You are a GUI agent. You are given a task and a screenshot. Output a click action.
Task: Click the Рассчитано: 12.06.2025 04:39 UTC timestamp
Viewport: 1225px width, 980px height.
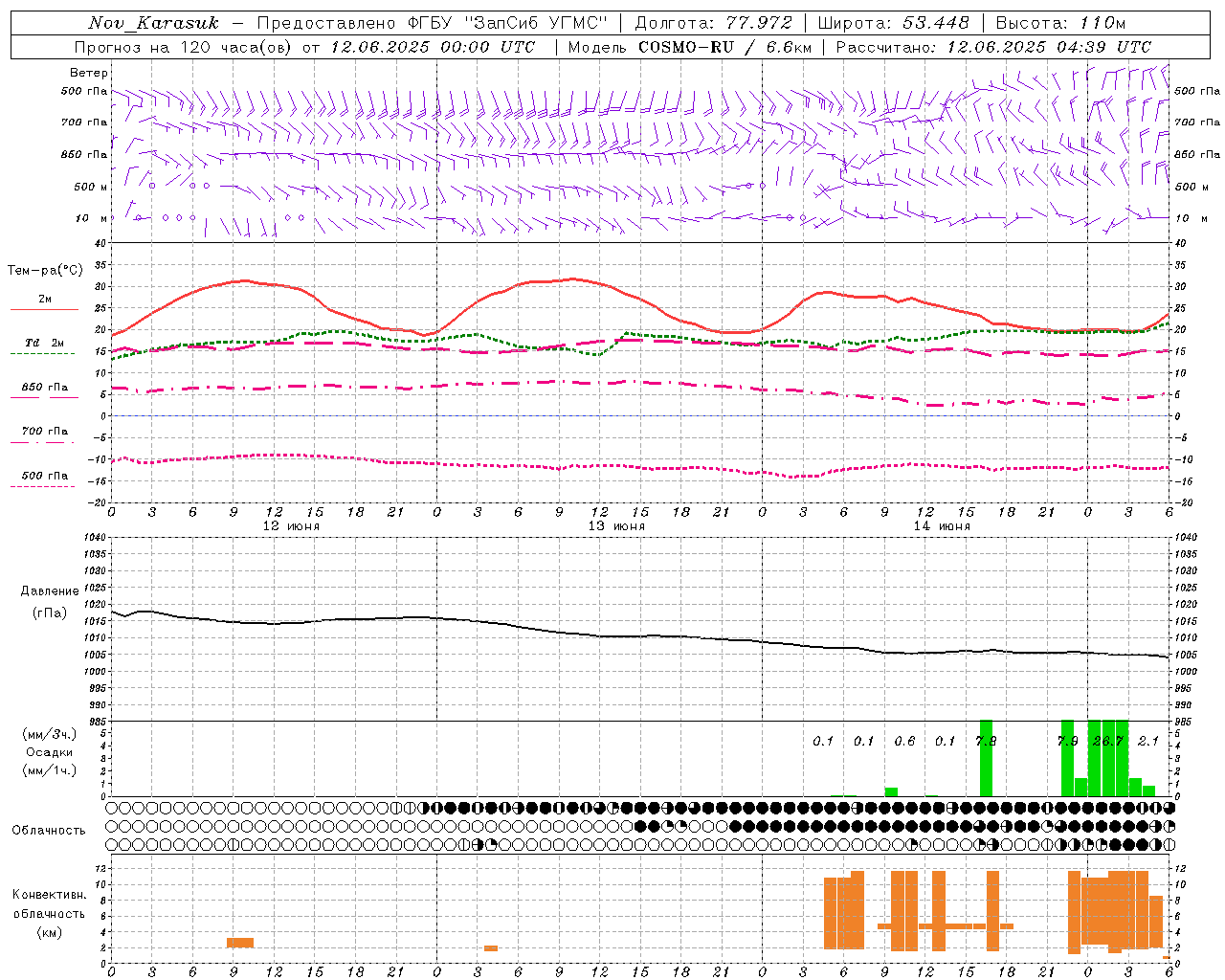(993, 47)
